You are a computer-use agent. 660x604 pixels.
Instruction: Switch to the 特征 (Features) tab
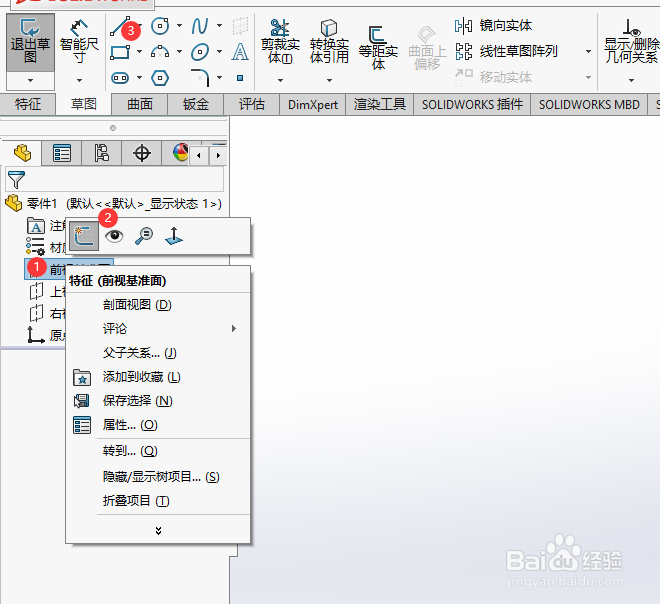click(28, 104)
